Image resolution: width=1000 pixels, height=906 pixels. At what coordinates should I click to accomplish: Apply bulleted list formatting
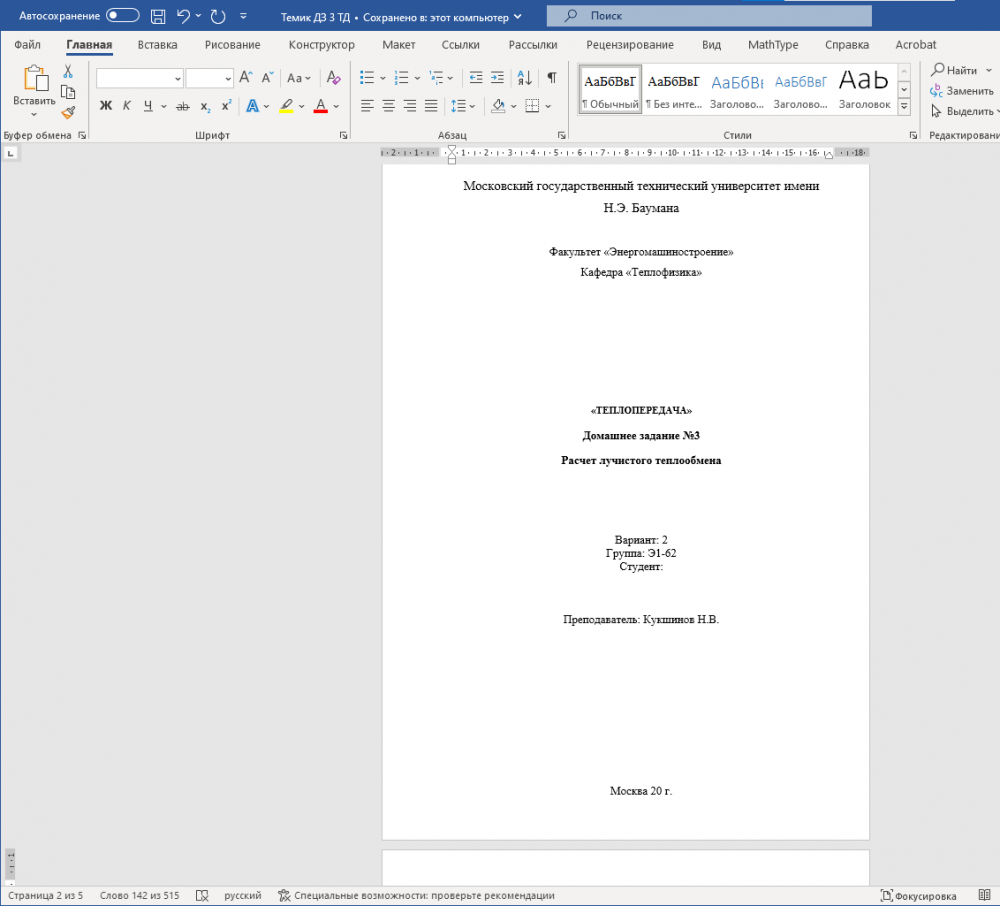click(x=367, y=78)
